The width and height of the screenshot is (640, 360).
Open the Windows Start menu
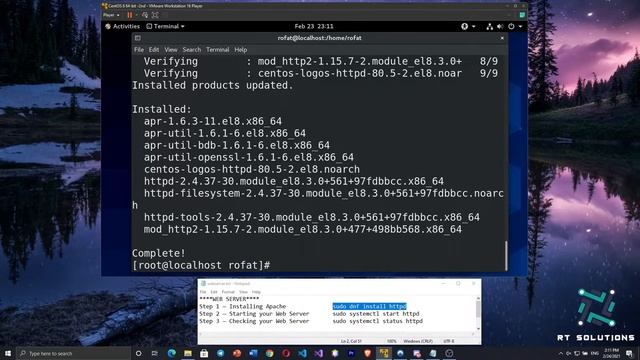8,353
